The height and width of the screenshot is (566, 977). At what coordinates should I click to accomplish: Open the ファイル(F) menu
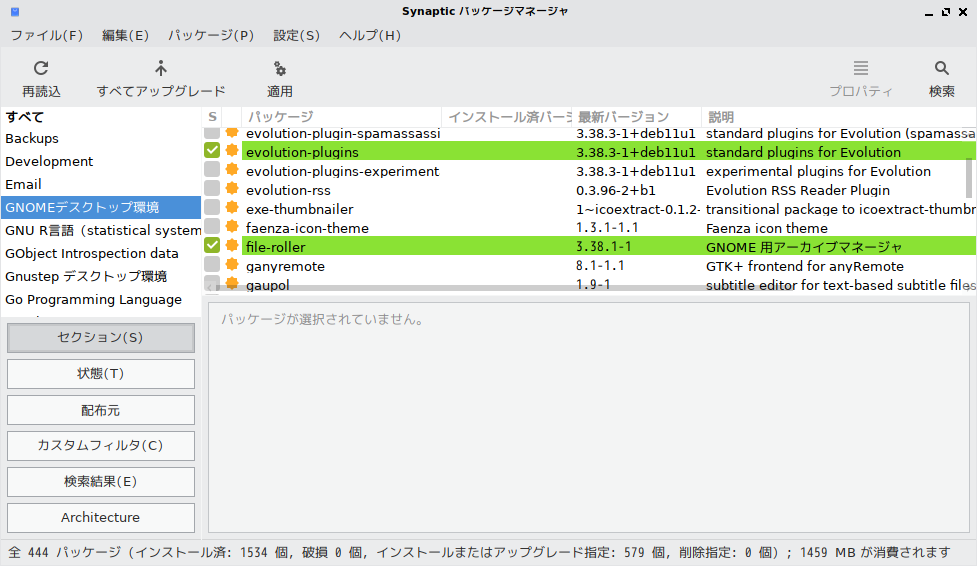click(x=47, y=36)
